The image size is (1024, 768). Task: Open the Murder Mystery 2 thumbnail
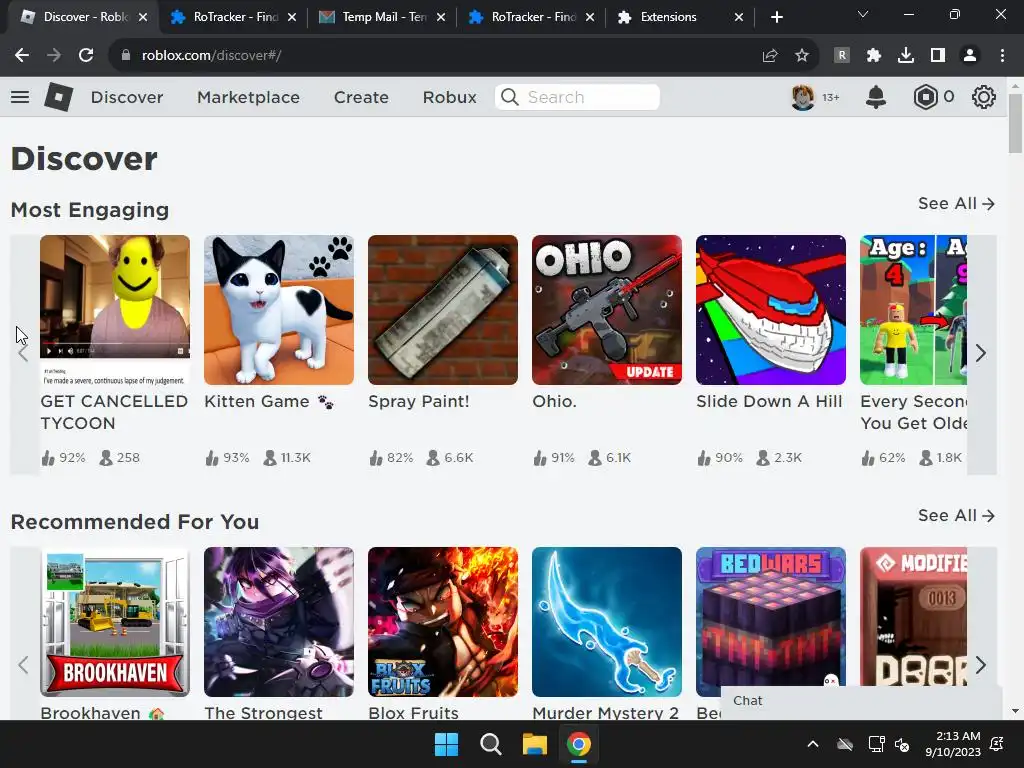607,622
